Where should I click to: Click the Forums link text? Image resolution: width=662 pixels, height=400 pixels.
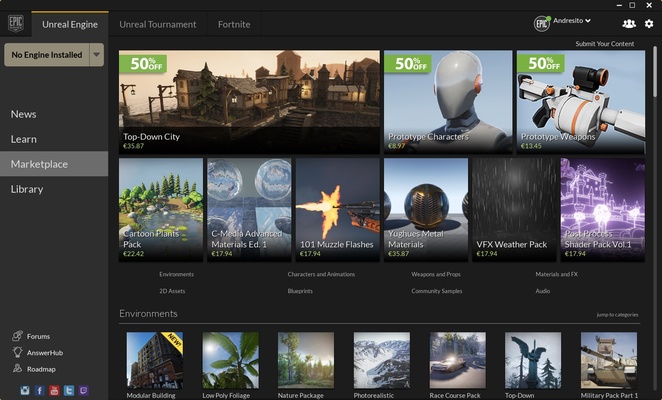[x=38, y=336]
